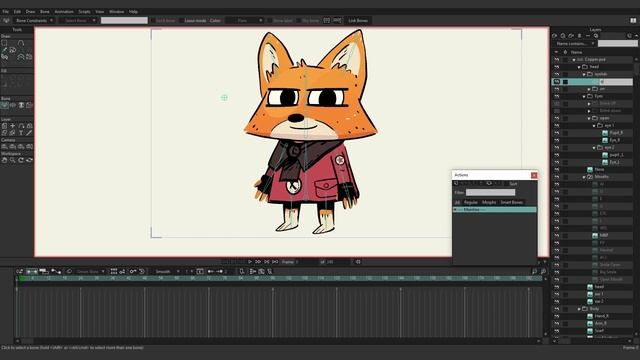Toggle the Lock bone checkbox

tap(153, 20)
